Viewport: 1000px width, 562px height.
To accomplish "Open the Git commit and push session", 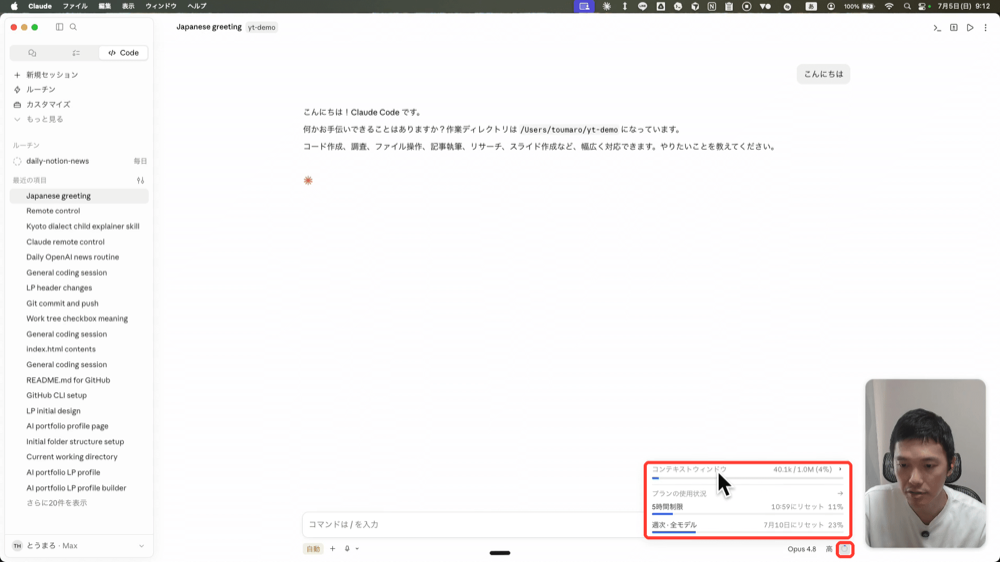I will pos(80,304).
